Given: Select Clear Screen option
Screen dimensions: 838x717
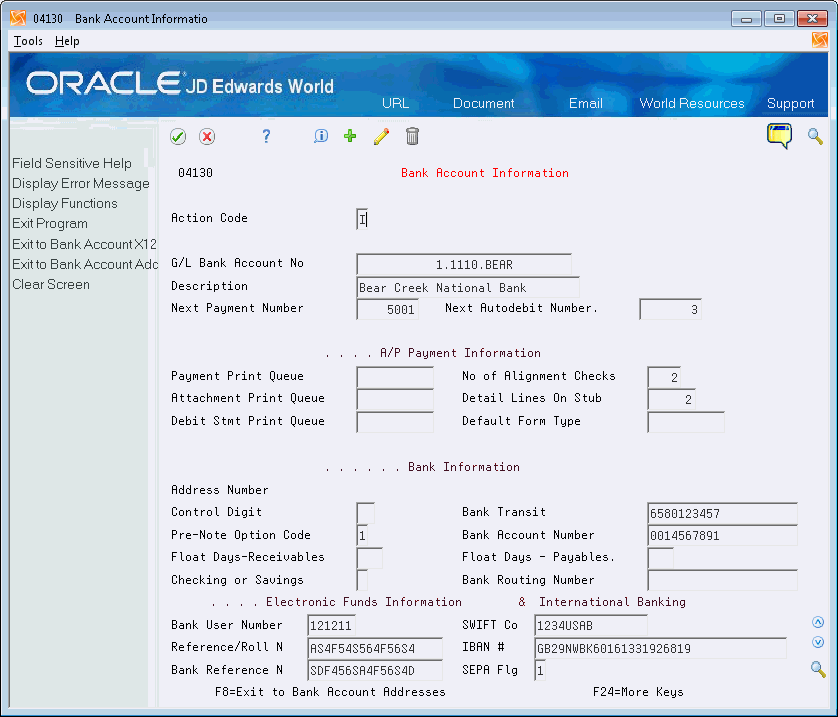Looking at the screenshot, I should coord(51,285).
